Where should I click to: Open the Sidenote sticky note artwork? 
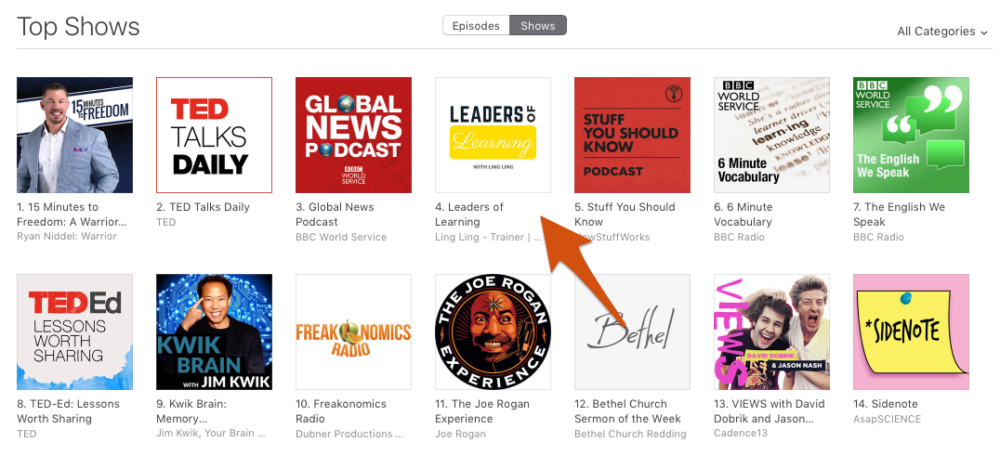911,332
